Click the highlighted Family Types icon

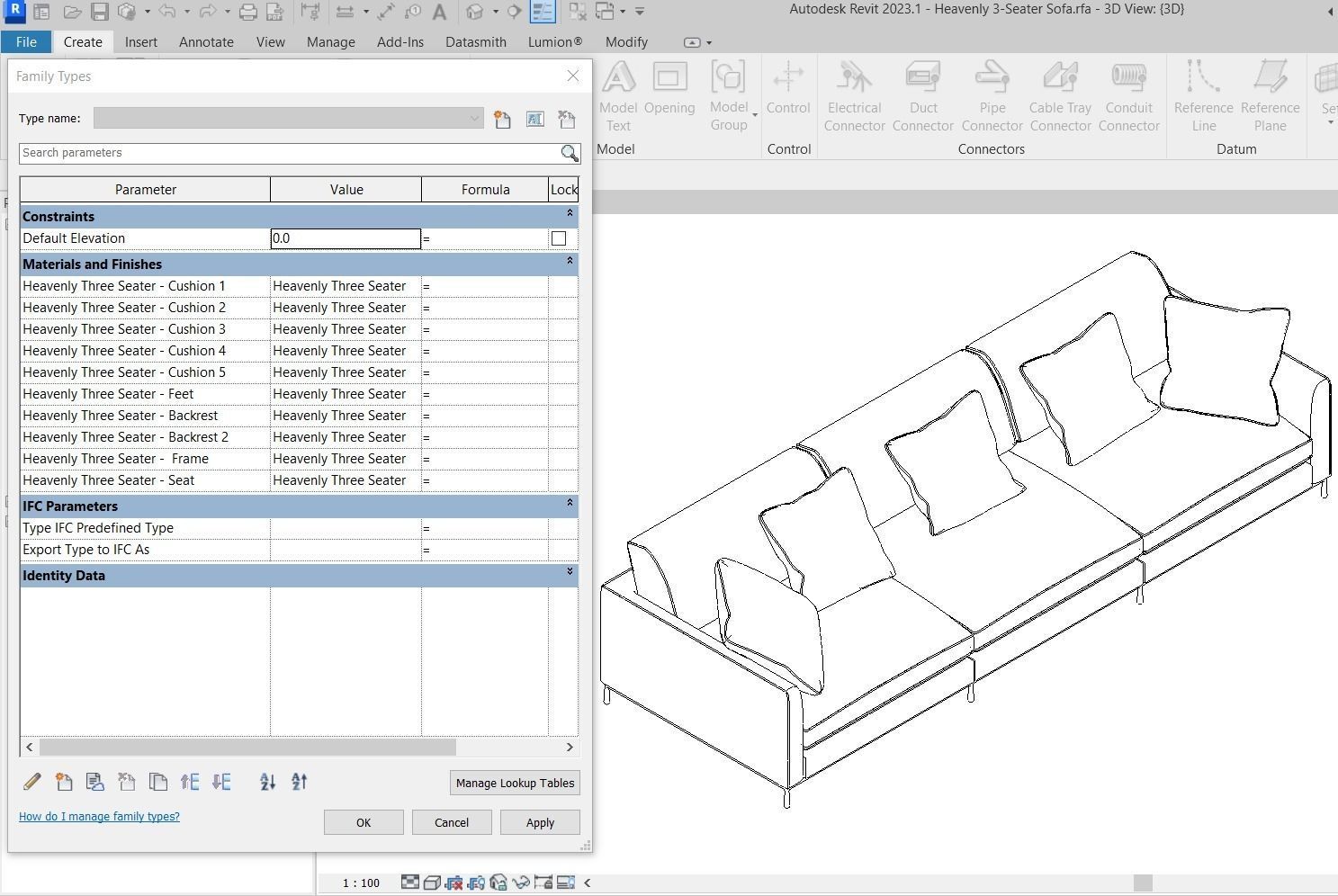point(543,12)
